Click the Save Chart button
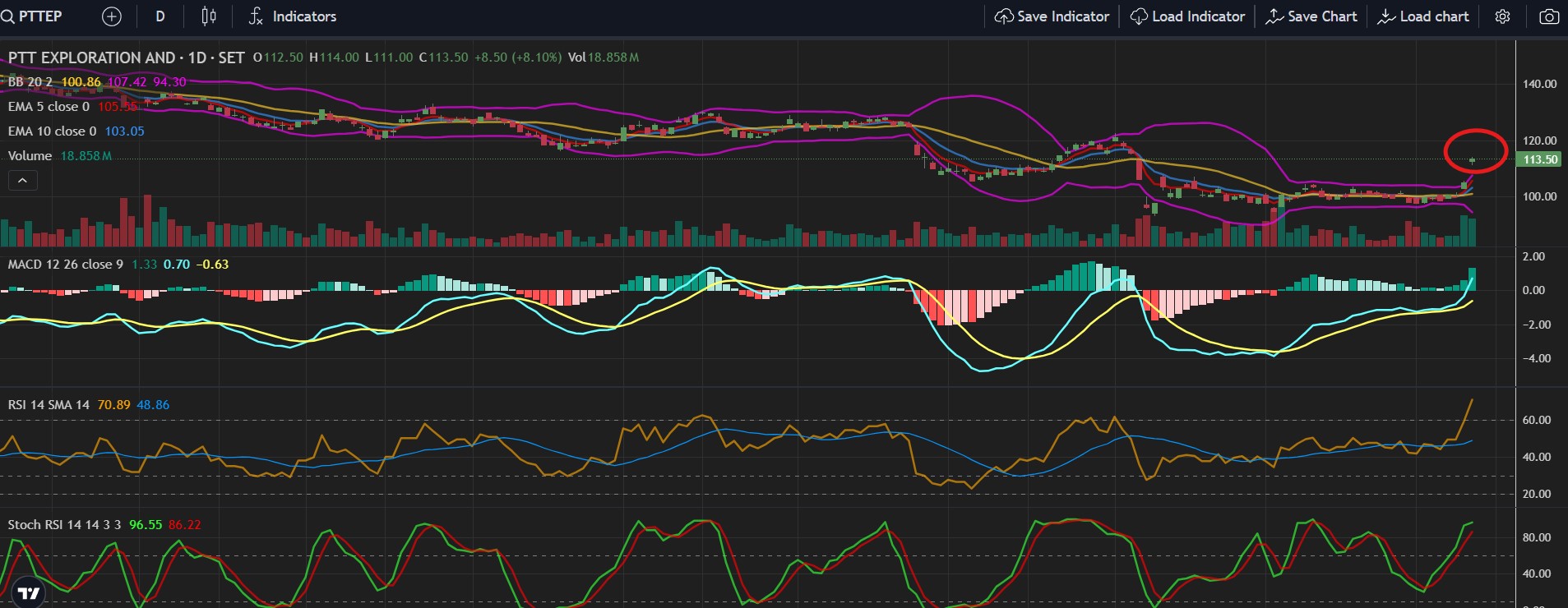Image resolution: width=1568 pixels, height=608 pixels. [x=1311, y=16]
